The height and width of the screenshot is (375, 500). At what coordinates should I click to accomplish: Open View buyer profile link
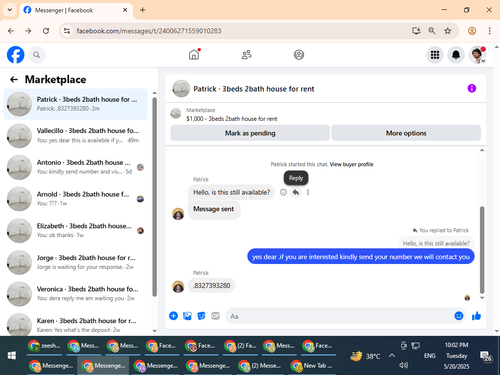tap(351, 164)
